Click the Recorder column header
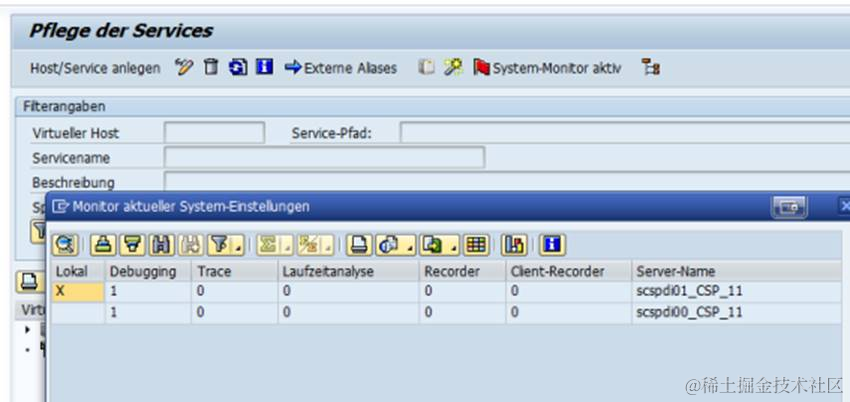This screenshot has height=402, width=850. (463, 271)
